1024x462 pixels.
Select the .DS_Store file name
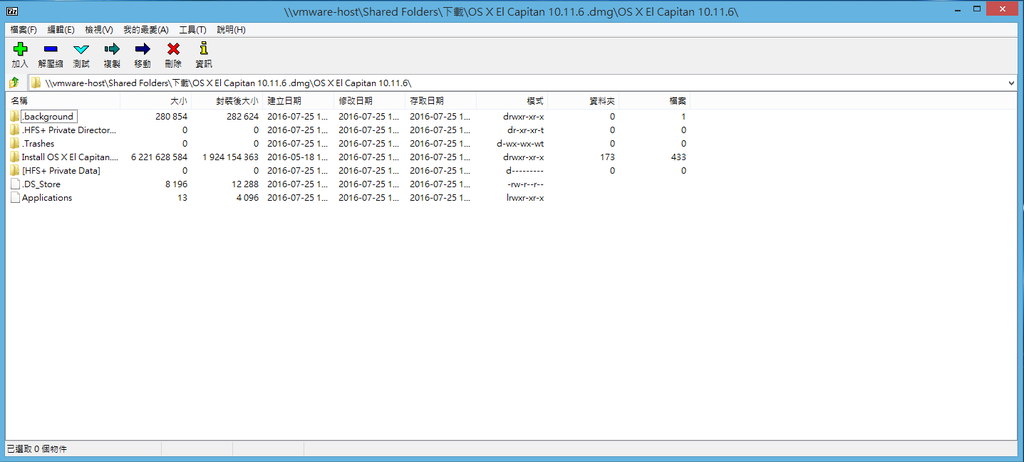coord(41,184)
